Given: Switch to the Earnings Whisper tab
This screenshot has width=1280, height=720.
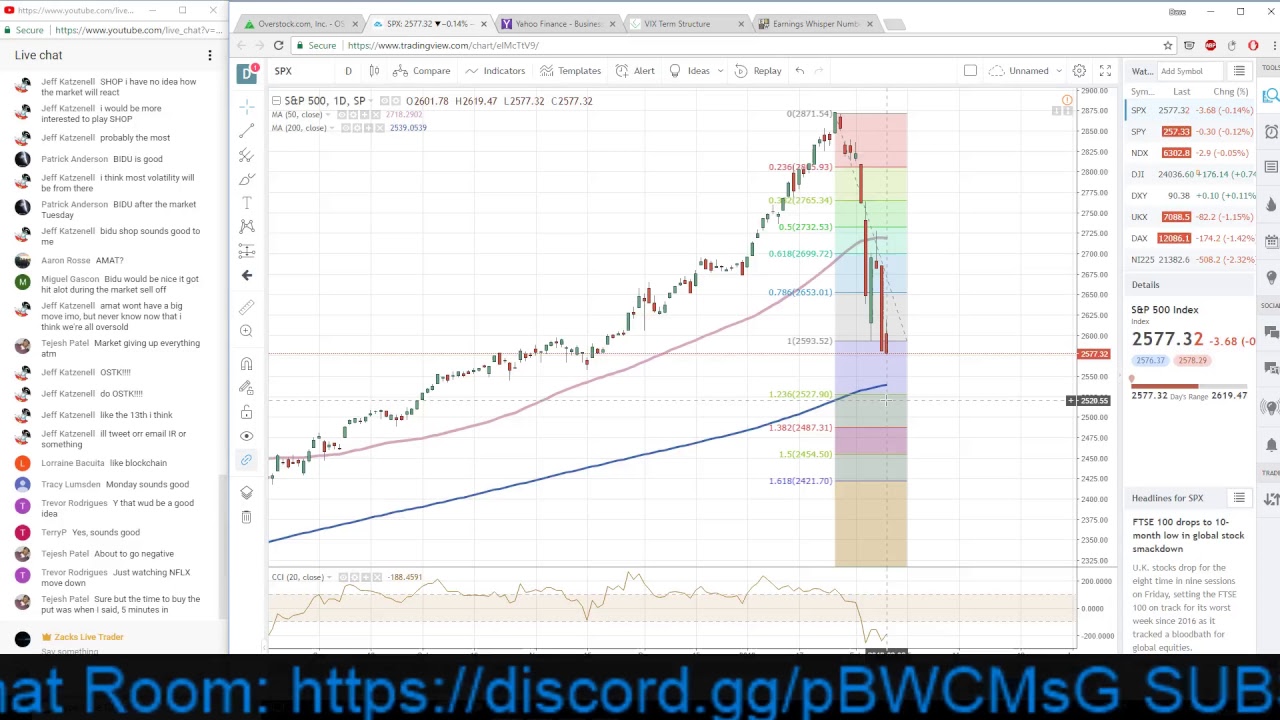Looking at the screenshot, I should 815,24.
